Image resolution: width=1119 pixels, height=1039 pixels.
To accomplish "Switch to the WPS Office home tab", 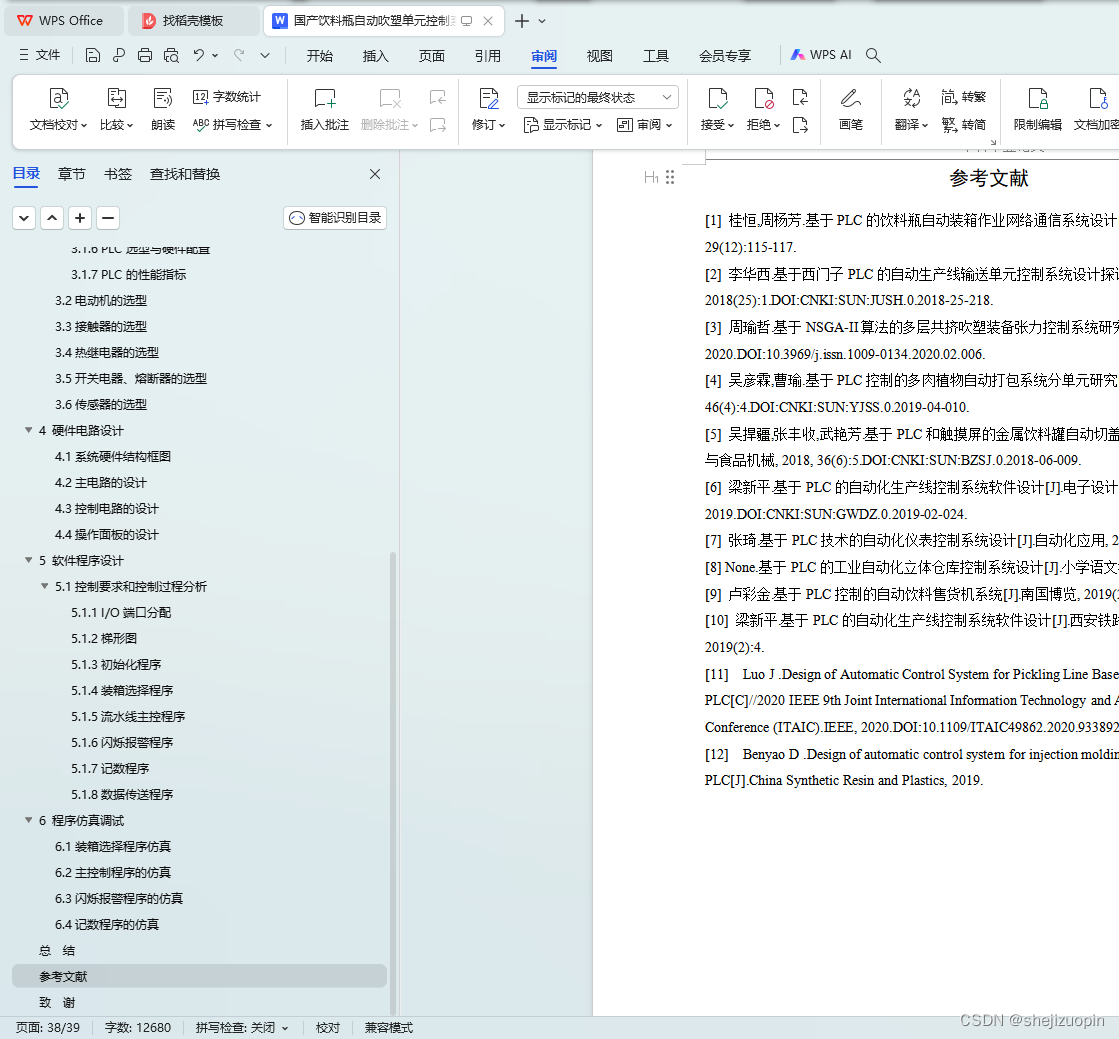I will [x=64, y=21].
